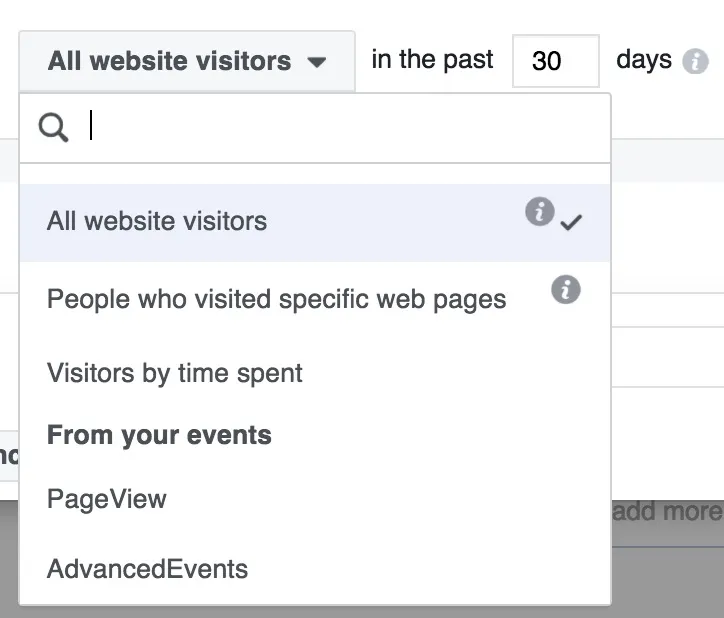The height and width of the screenshot is (618, 724).
Task: Open the "All website visitors" dropdown button
Action: click(x=186, y=61)
